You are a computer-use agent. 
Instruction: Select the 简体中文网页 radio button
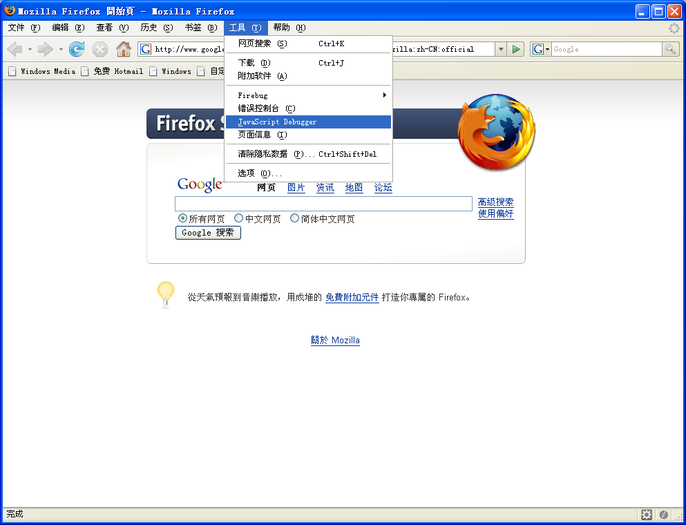pos(294,218)
